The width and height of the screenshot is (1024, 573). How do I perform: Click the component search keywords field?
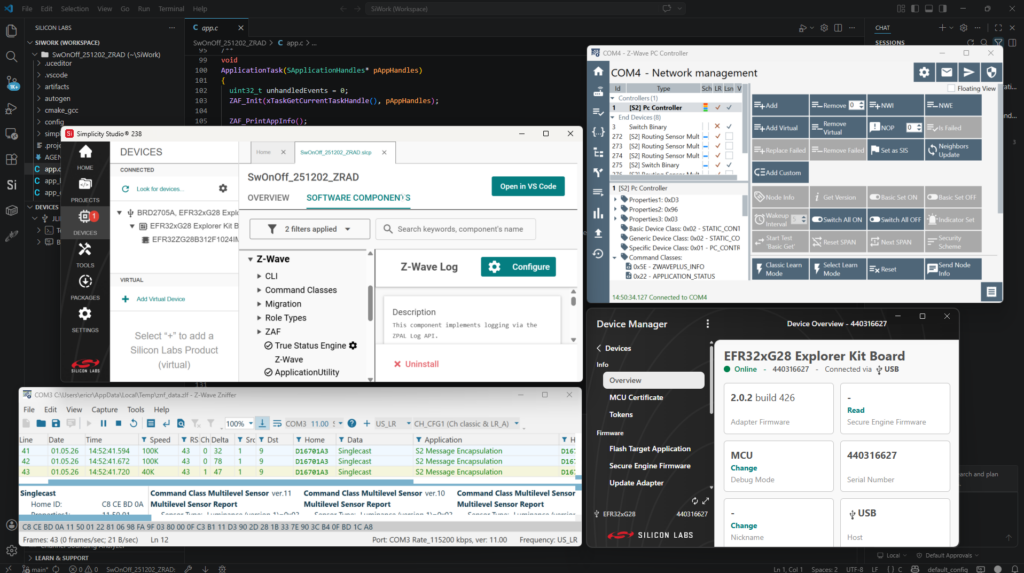pos(455,229)
